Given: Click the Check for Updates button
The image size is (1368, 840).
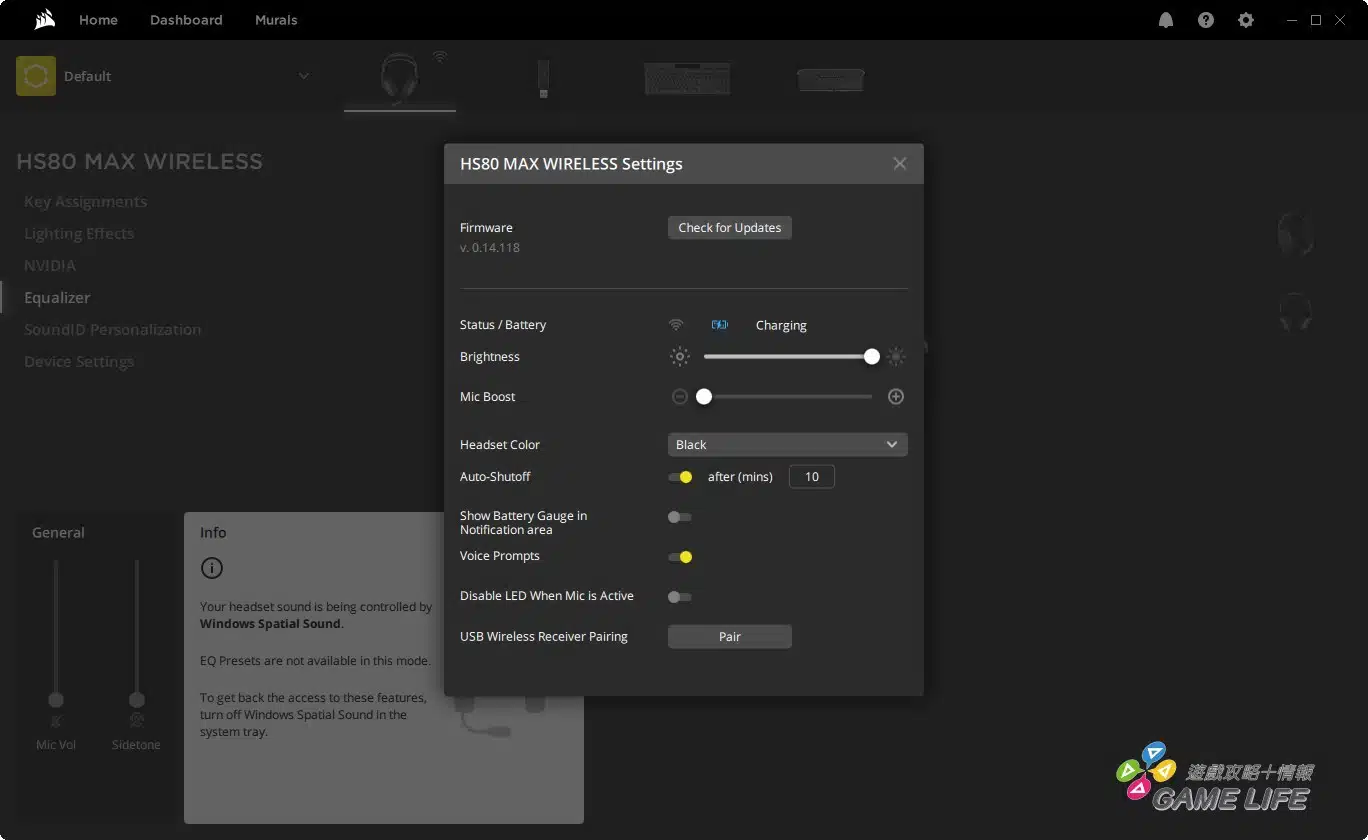Looking at the screenshot, I should point(729,228).
